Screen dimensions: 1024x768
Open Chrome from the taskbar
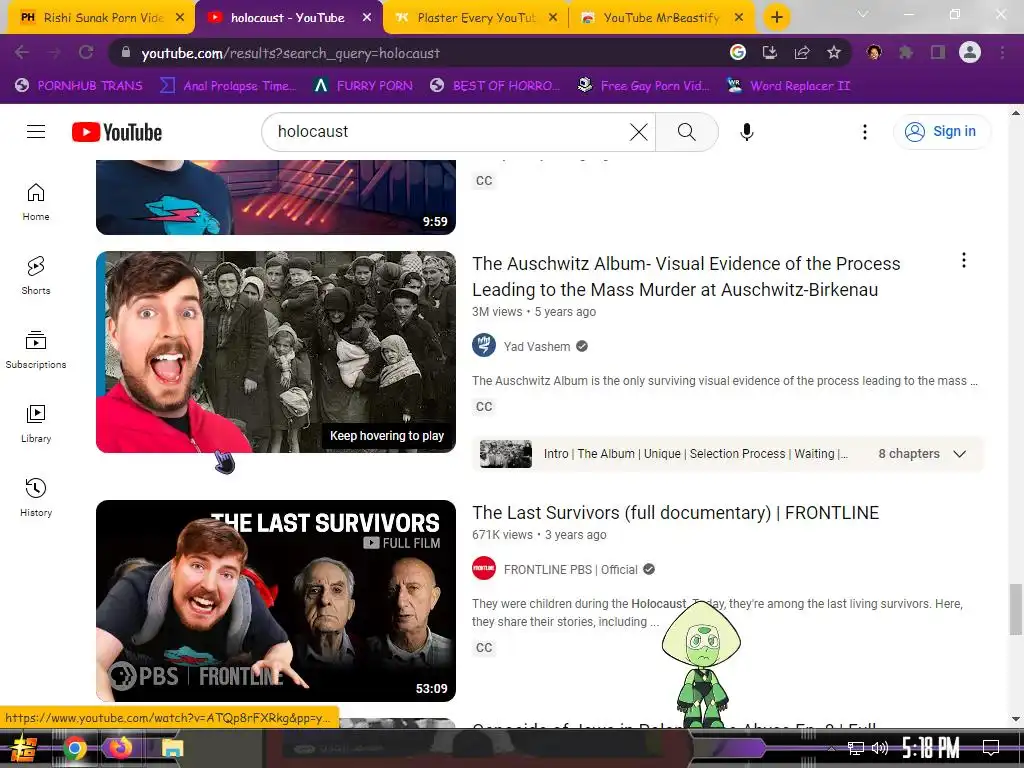pos(74,748)
